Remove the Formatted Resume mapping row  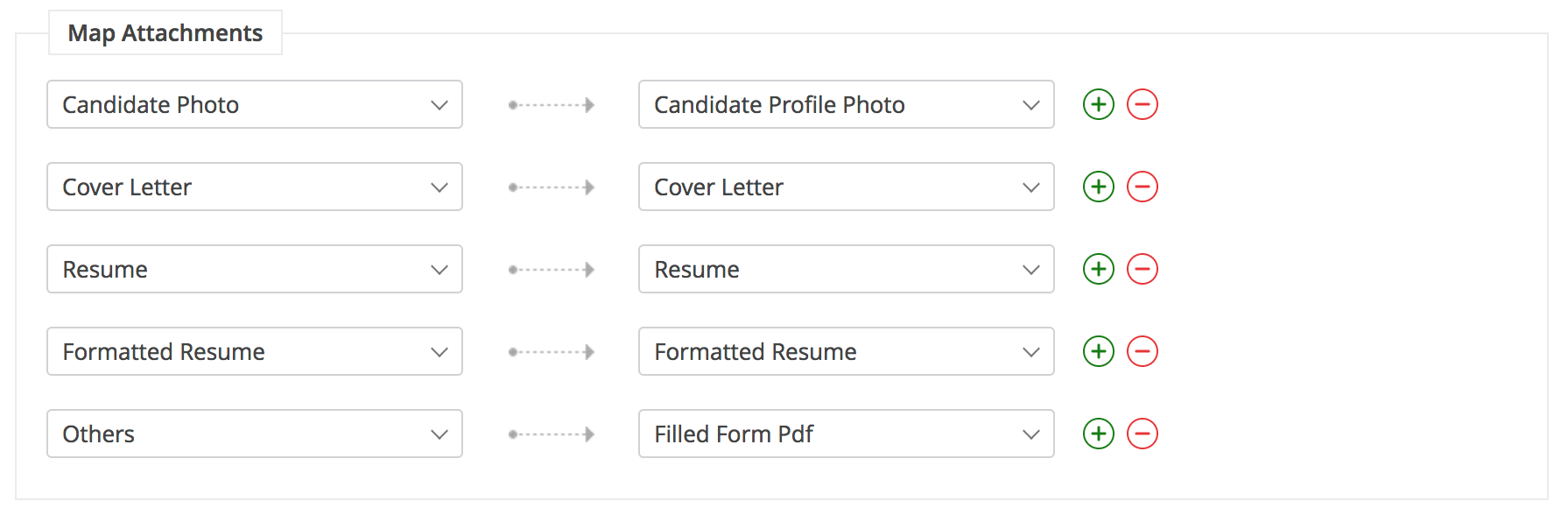click(x=1142, y=351)
